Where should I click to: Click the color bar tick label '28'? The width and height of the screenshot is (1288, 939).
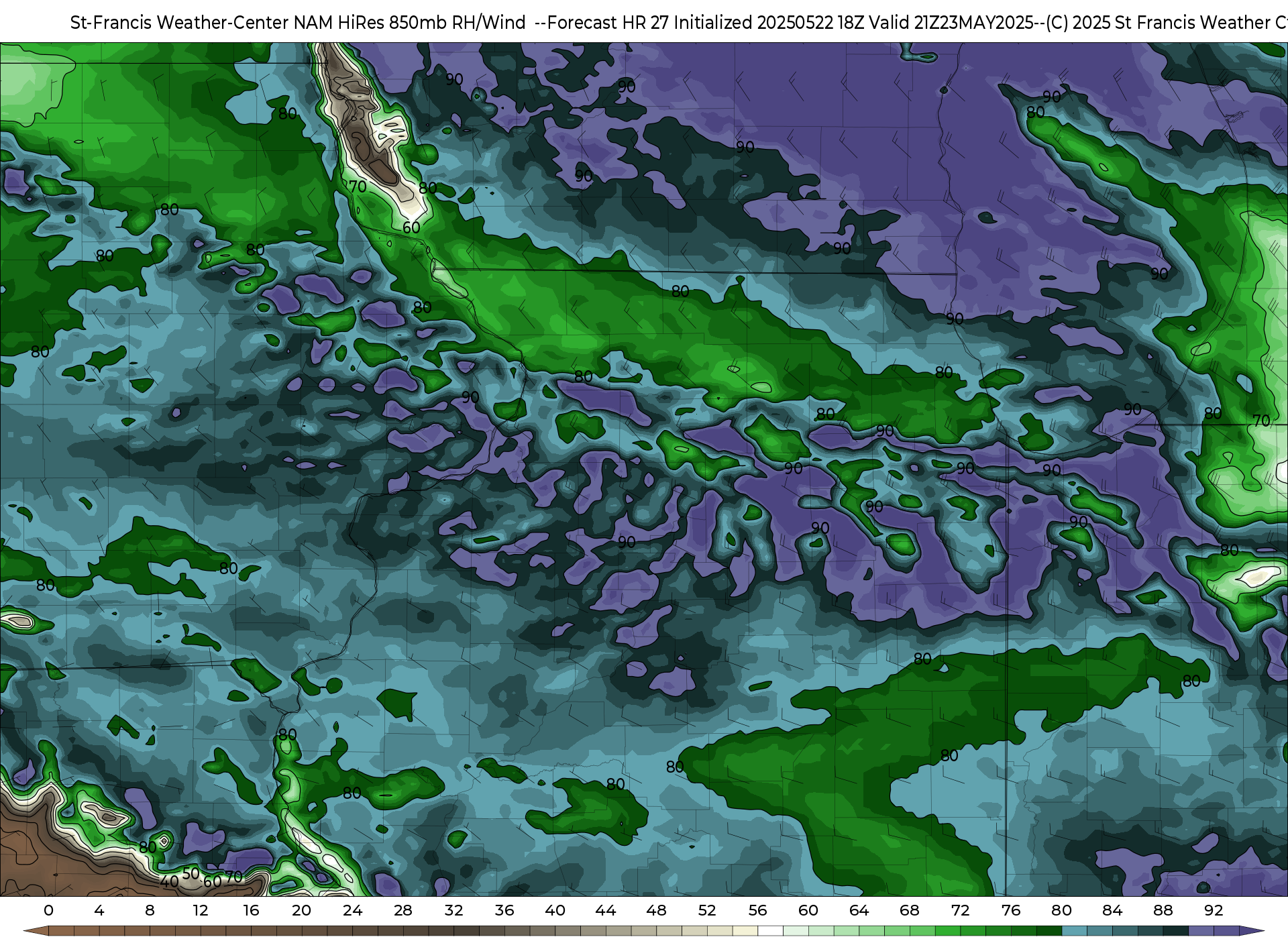(x=403, y=910)
